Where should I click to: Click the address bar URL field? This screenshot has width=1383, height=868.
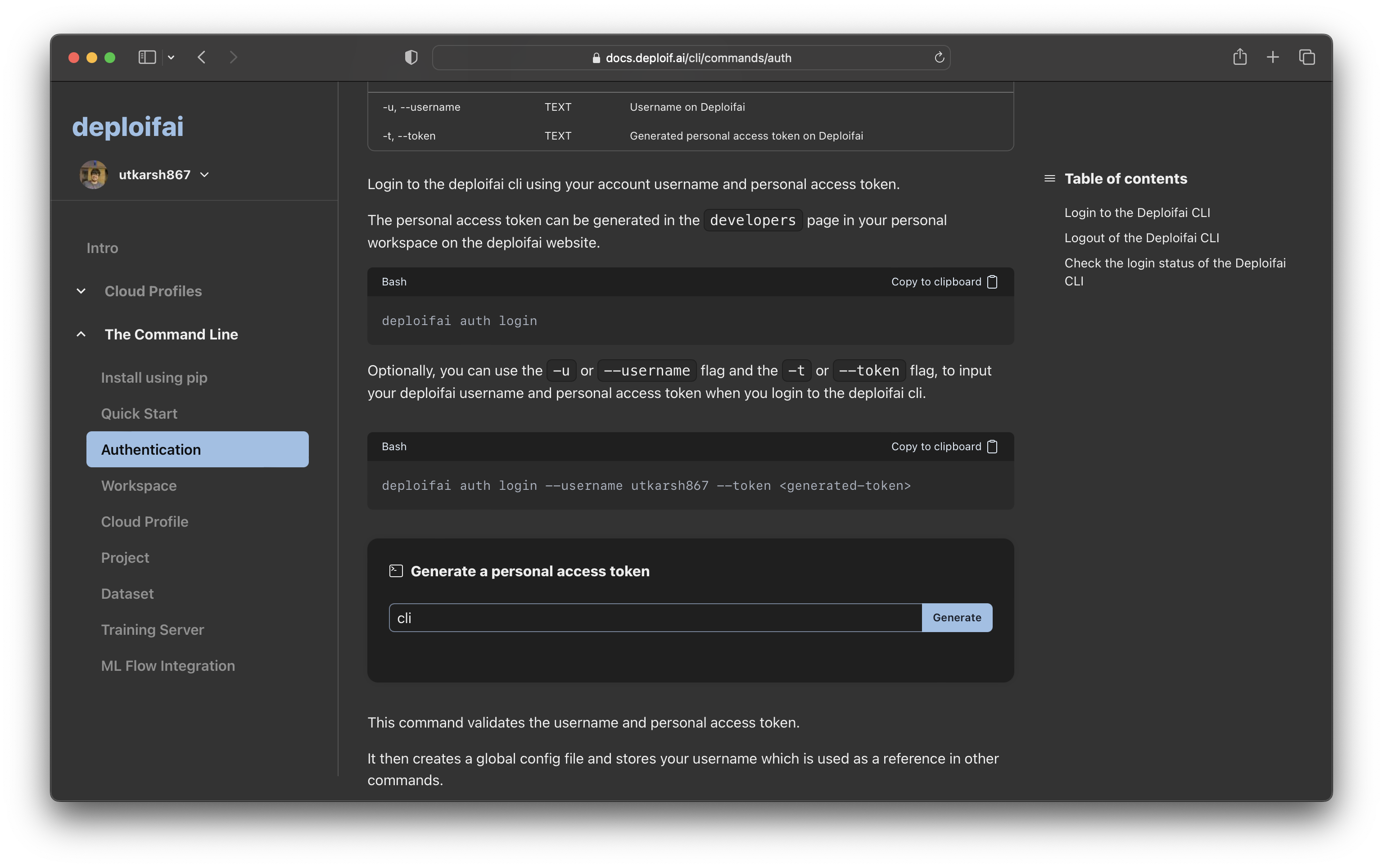[x=691, y=58]
